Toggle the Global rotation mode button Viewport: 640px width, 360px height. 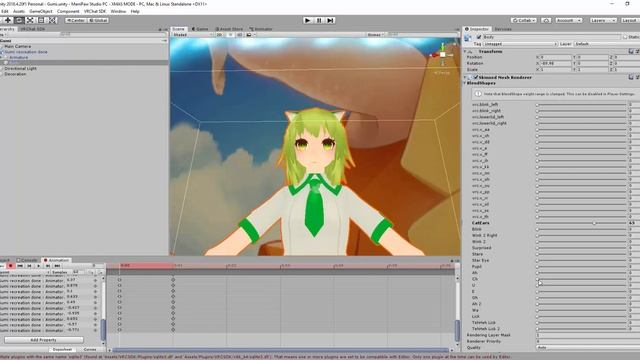(98, 20)
